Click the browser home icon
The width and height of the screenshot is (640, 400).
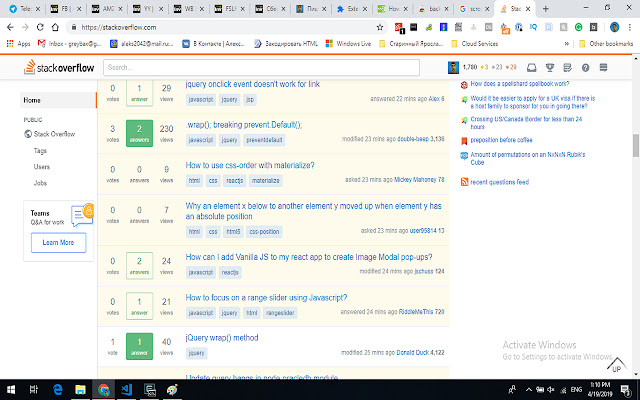point(55,27)
